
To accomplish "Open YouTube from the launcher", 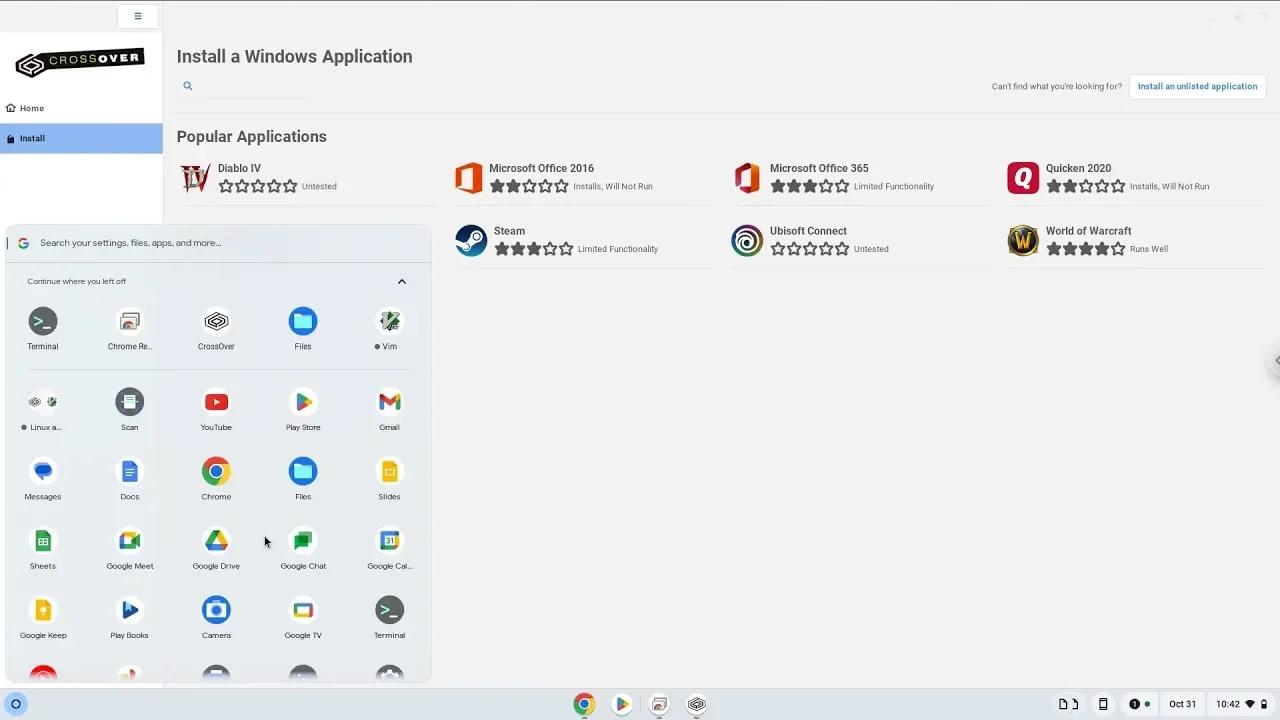I will (x=216, y=401).
